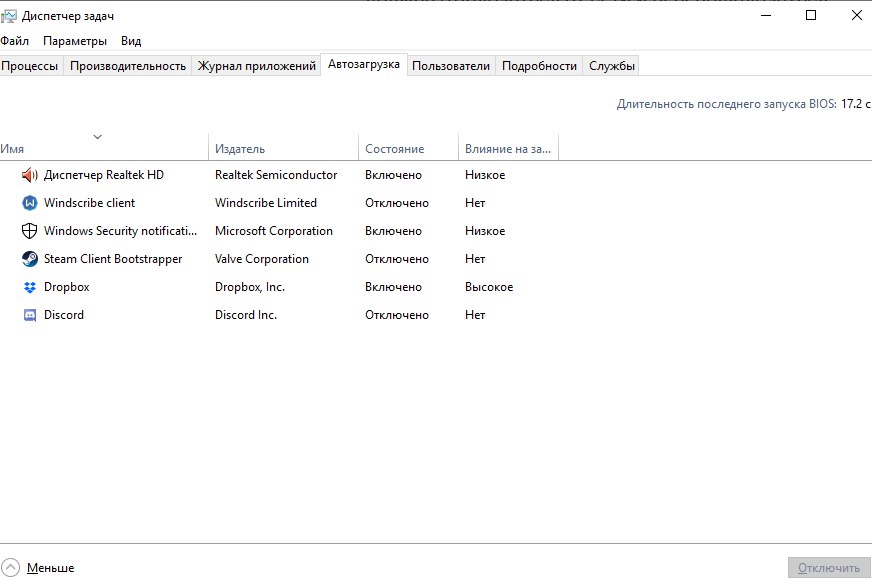Click Высокое impact in Dropbox row
Image resolution: width=872 pixels, height=581 pixels.
(489, 287)
